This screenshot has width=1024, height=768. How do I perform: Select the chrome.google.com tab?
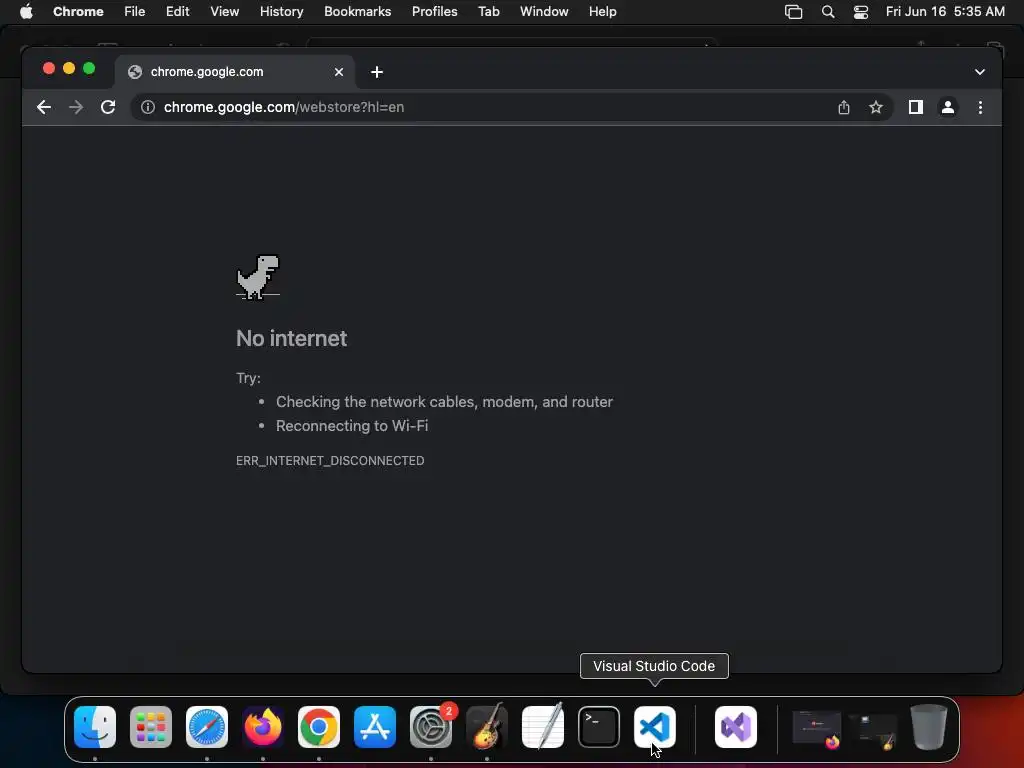pyautogui.click(x=235, y=72)
